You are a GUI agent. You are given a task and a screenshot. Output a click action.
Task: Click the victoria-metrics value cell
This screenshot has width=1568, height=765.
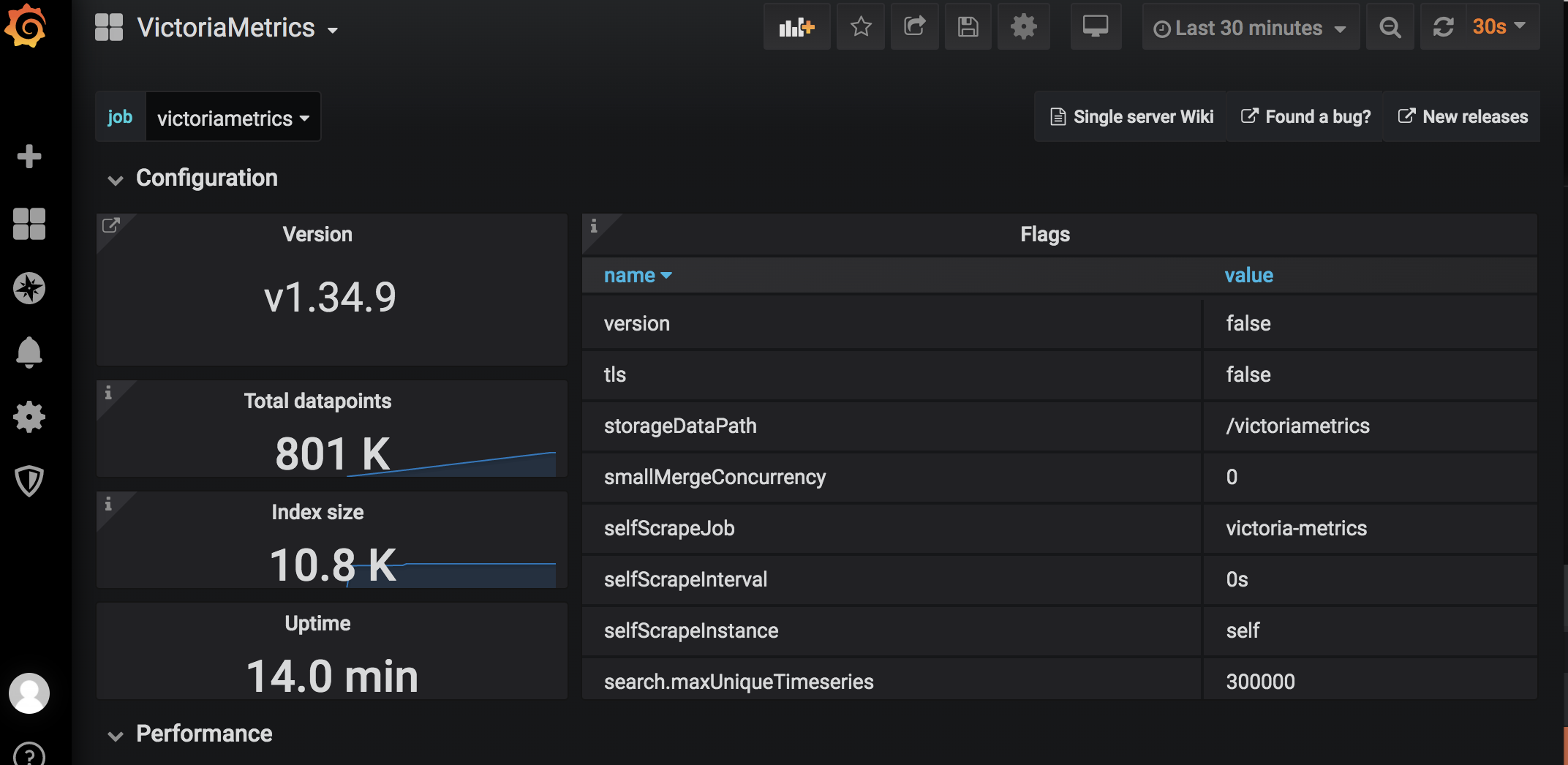tap(1371, 528)
